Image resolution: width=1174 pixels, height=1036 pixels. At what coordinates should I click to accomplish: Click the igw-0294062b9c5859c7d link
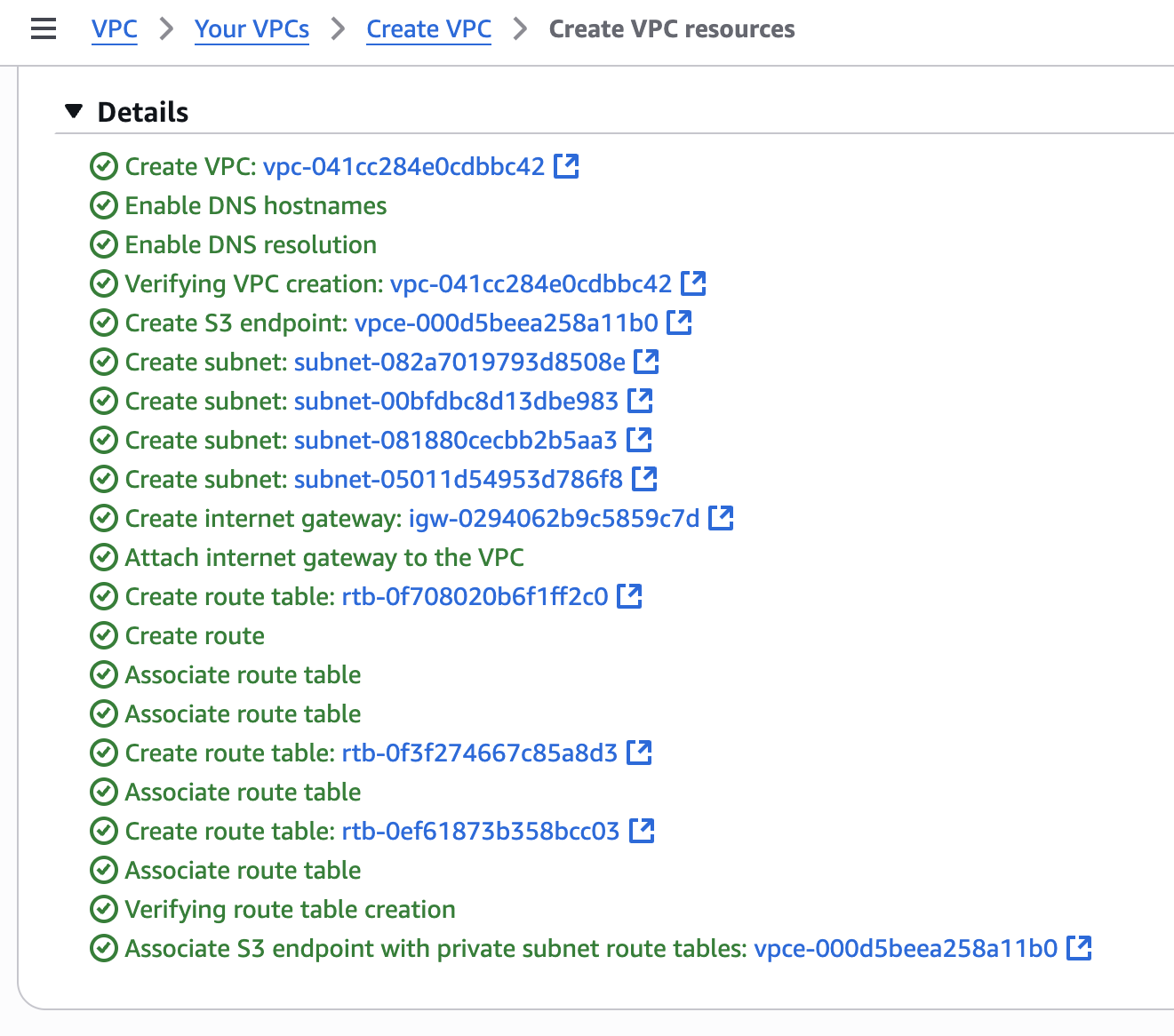click(554, 518)
